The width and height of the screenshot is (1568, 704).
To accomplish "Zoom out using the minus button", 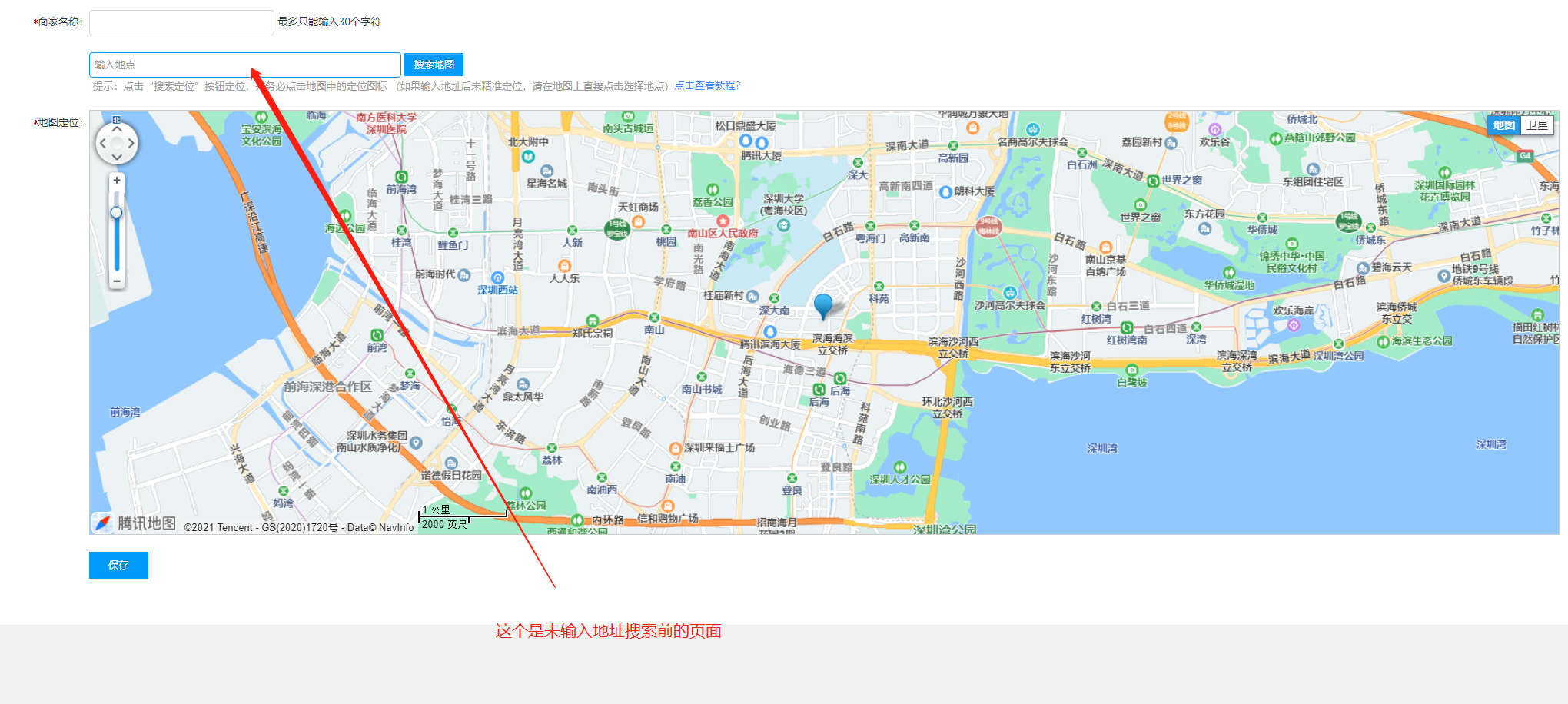I will pyautogui.click(x=117, y=281).
